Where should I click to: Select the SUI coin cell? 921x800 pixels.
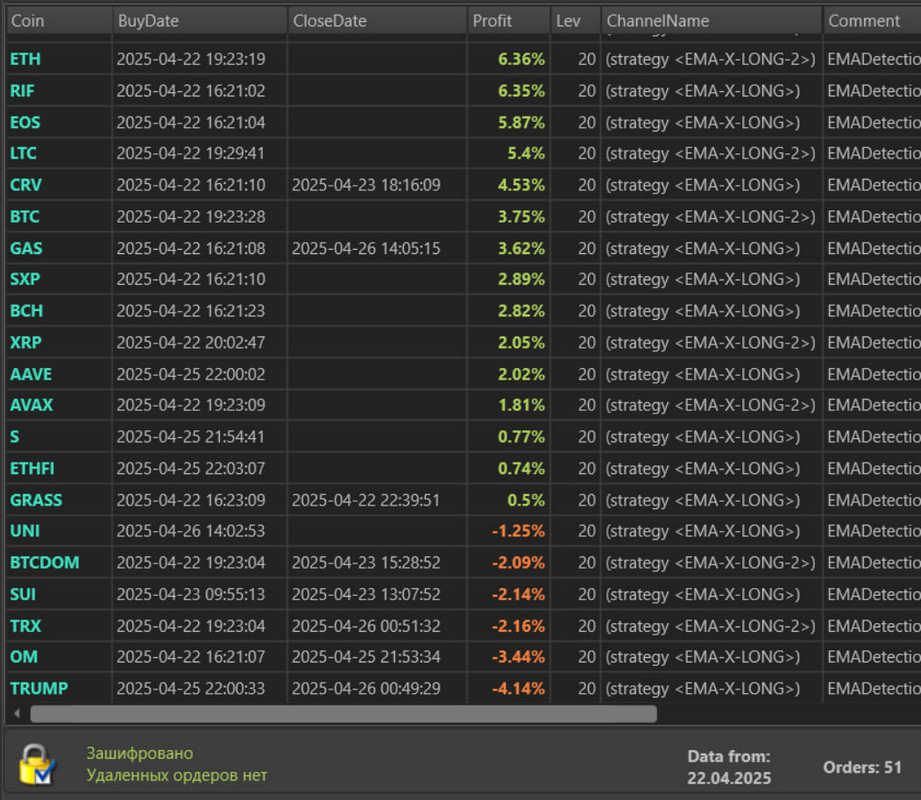pos(59,594)
